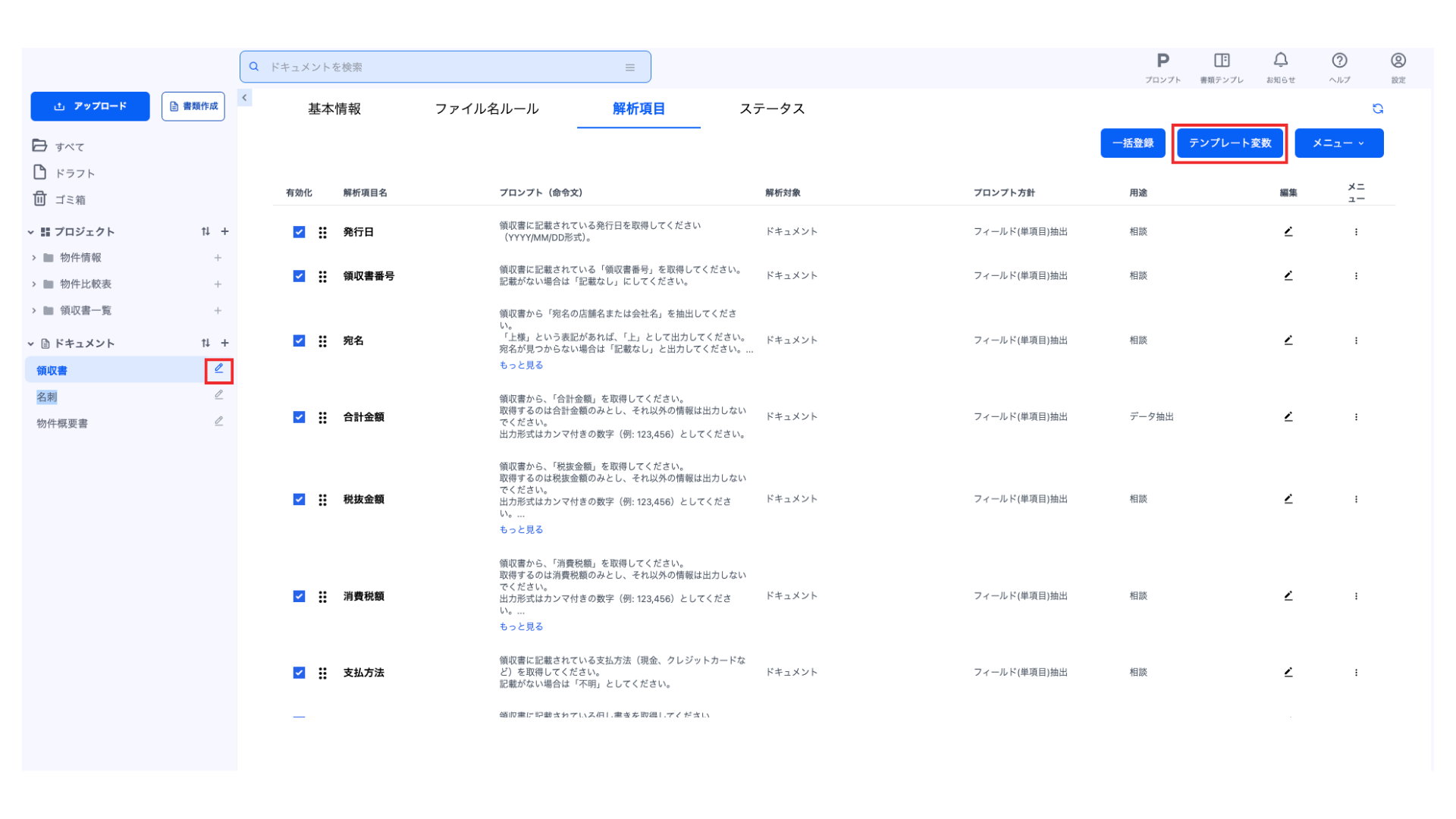Open the メニュー dropdown button
Image resolution: width=1456 pixels, height=819 pixels.
pos(1338,143)
